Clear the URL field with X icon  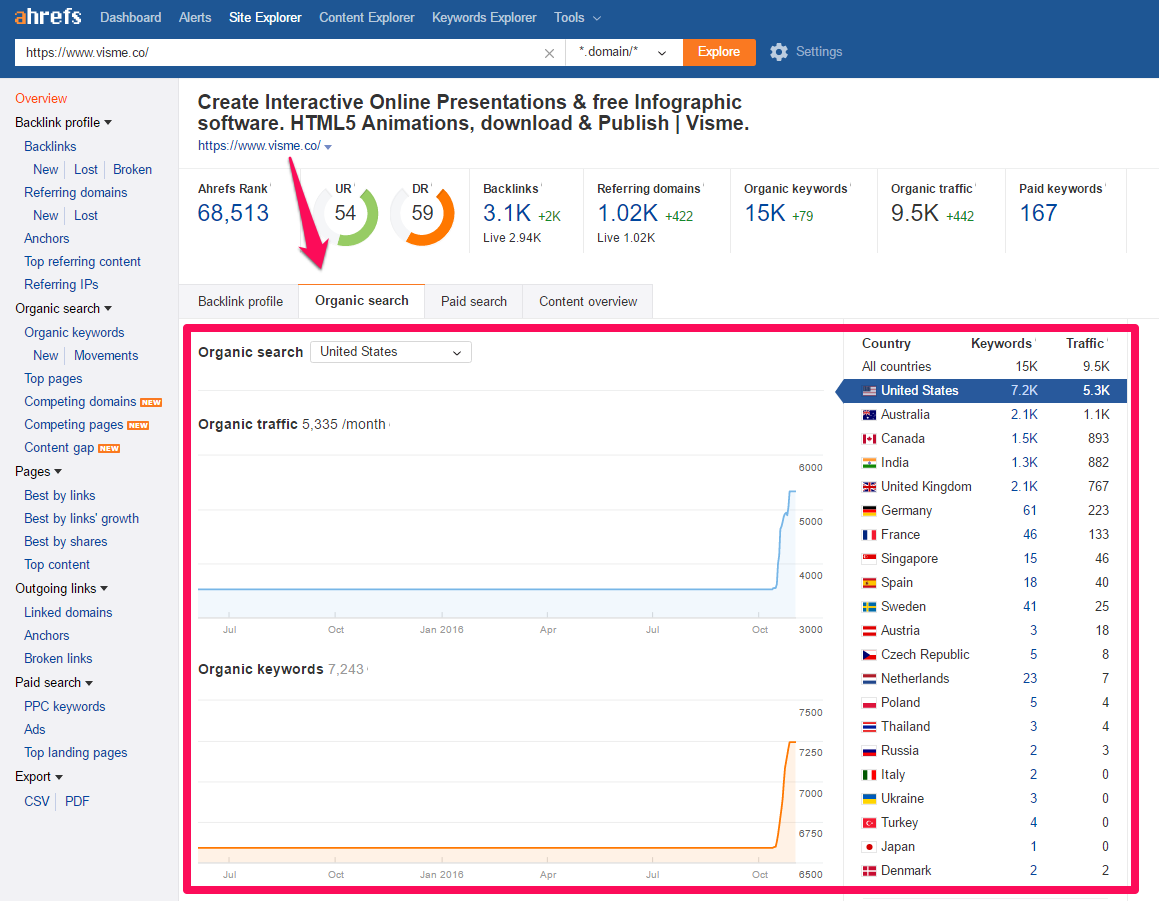tap(549, 53)
